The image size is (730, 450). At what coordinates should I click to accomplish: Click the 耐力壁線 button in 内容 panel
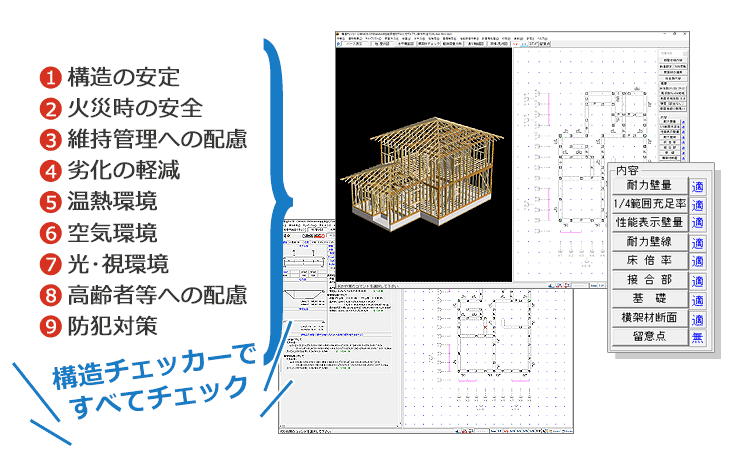click(649, 242)
